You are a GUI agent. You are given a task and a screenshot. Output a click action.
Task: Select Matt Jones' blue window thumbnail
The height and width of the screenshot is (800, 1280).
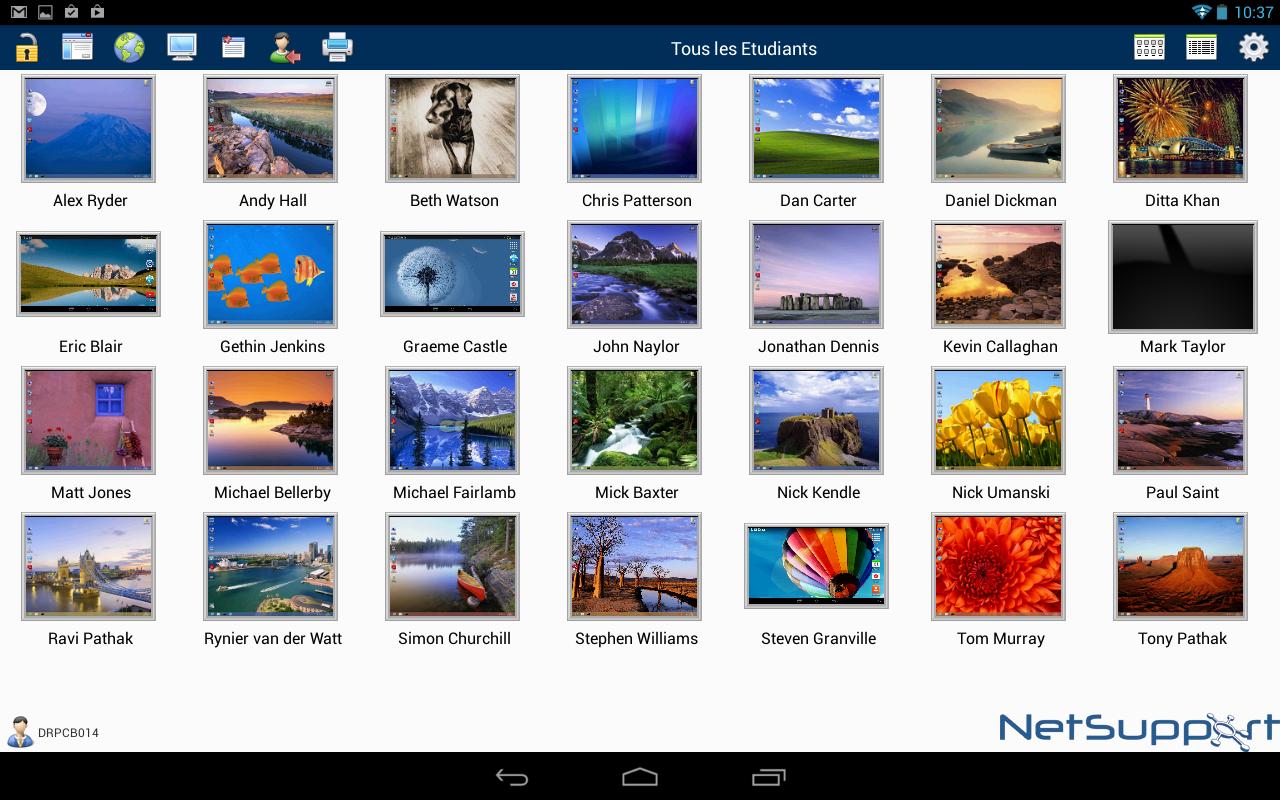pyautogui.click(x=89, y=420)
